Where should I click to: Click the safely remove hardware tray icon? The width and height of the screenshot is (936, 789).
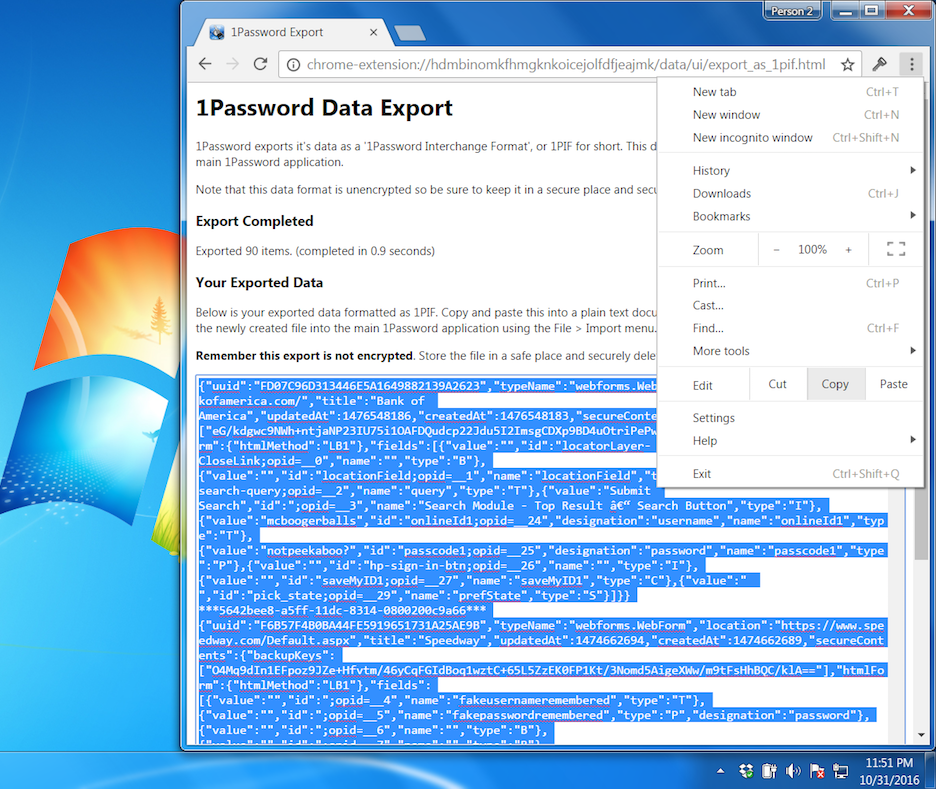pyautogui.click(x=769, y=771)
